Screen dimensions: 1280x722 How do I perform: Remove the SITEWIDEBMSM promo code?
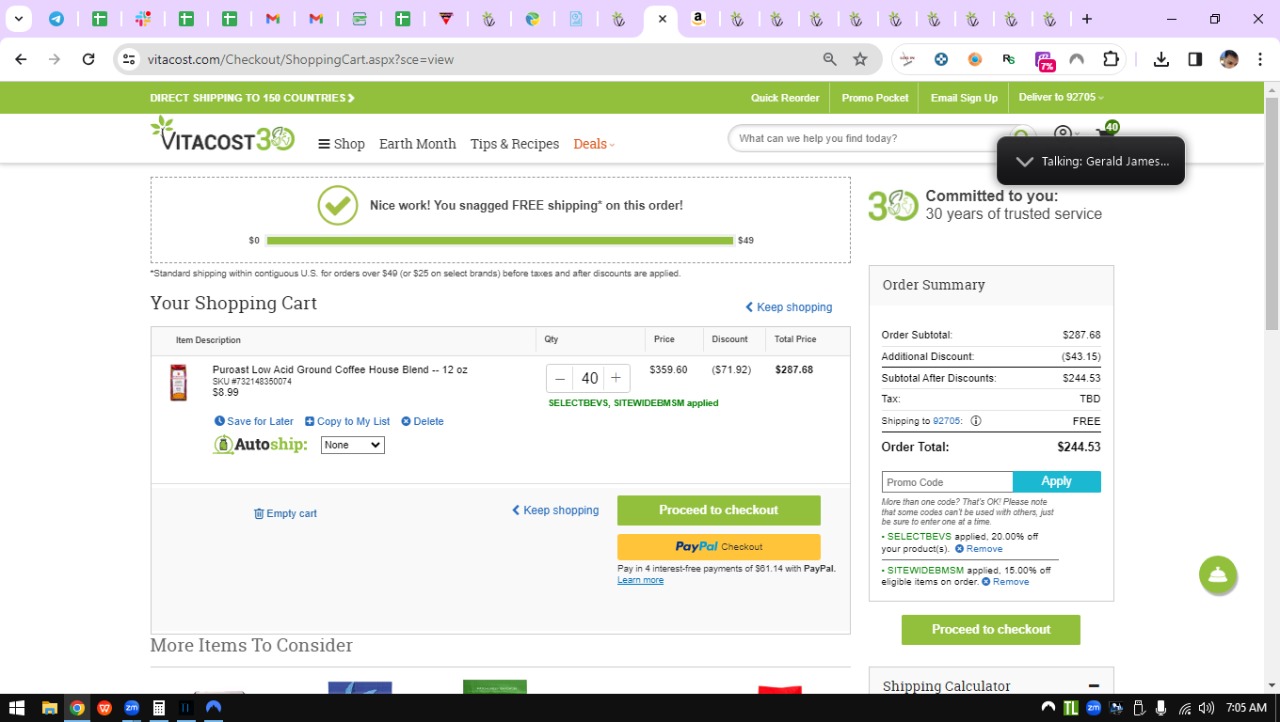point(1005,582)
